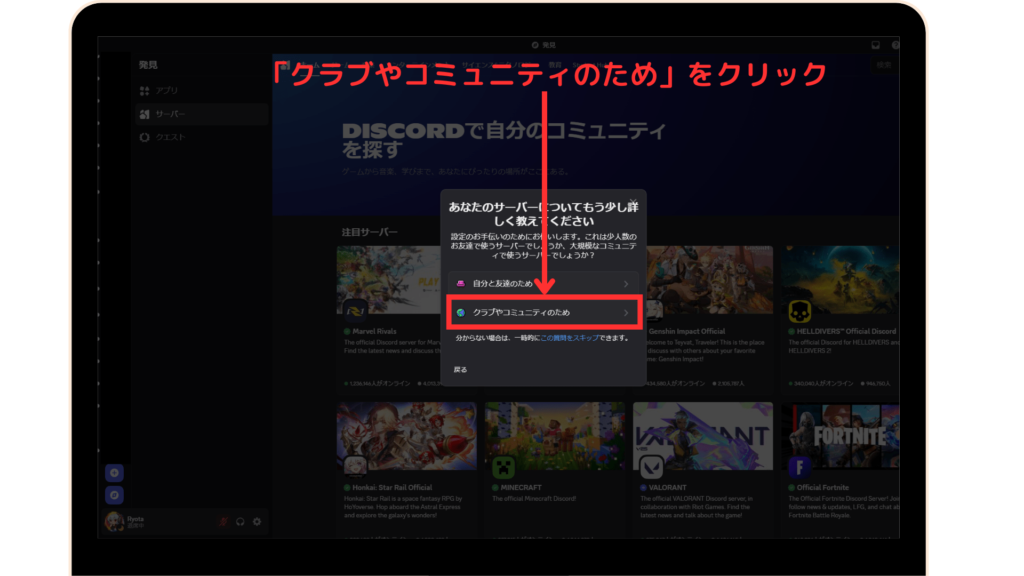Open the inbox icon in title bar
The image size is (1024, 576).
coord(875,45)
